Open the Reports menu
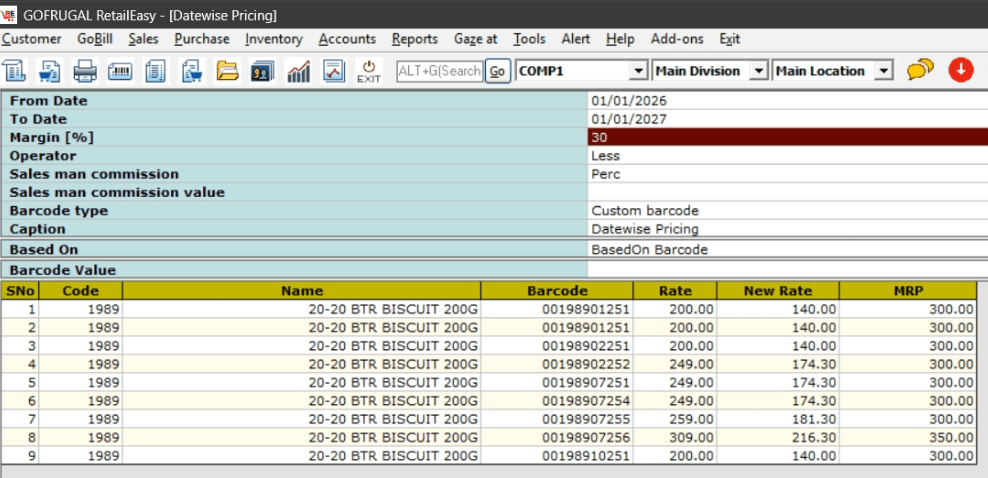 pyautogui.click(x=414, y=39)
